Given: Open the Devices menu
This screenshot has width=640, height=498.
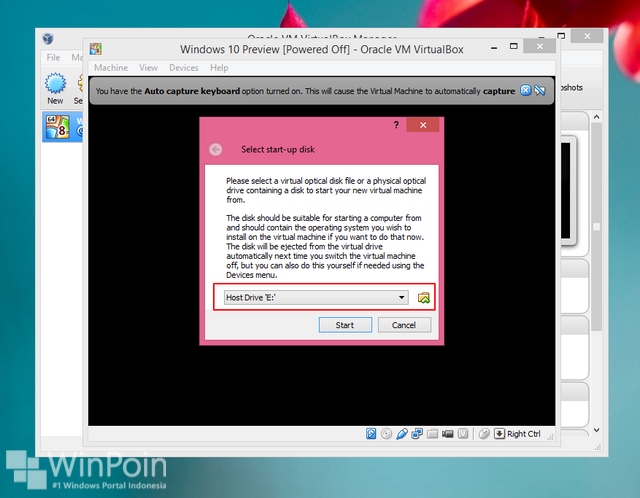Looking at the screenshot, I should point(184,68).
